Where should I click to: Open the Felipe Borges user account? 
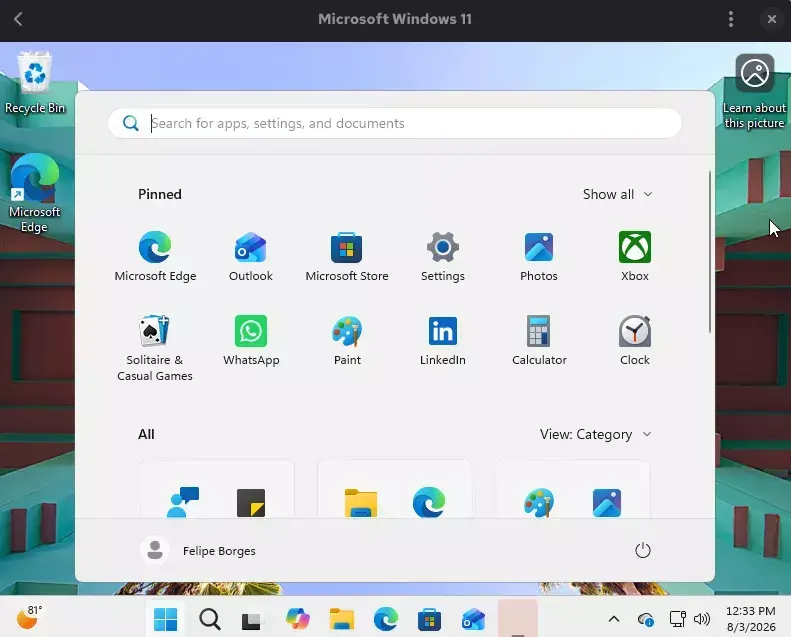coord(198,550)
